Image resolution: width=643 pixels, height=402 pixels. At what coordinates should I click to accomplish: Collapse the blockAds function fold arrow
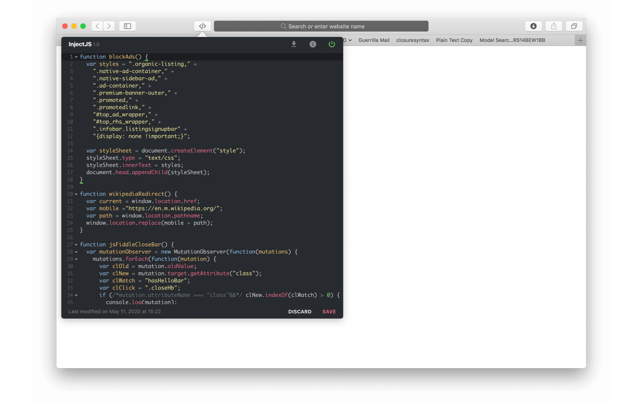pos(76,57)
